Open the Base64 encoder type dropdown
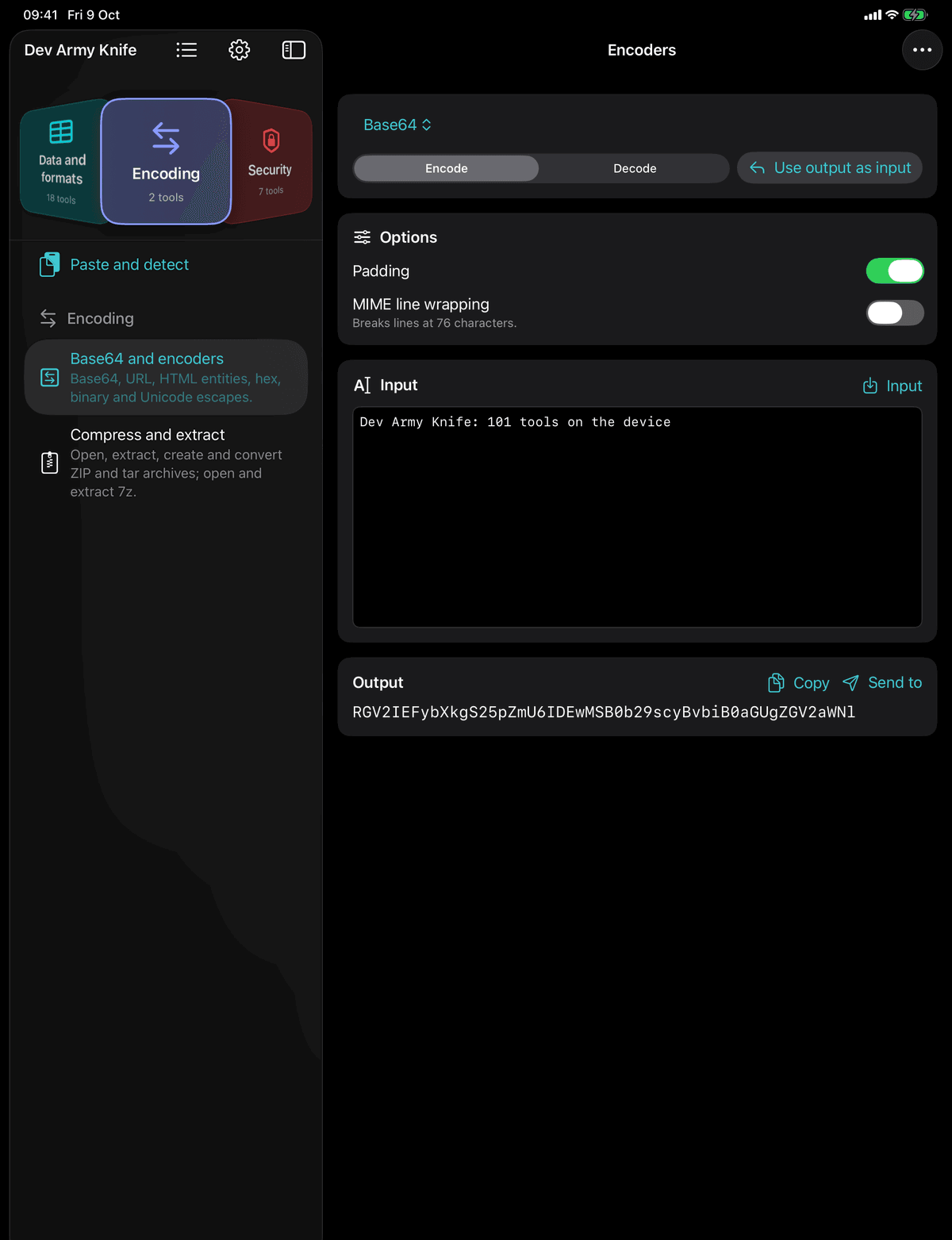Viewport: 952px width, 1240px height. click(397, 125)
